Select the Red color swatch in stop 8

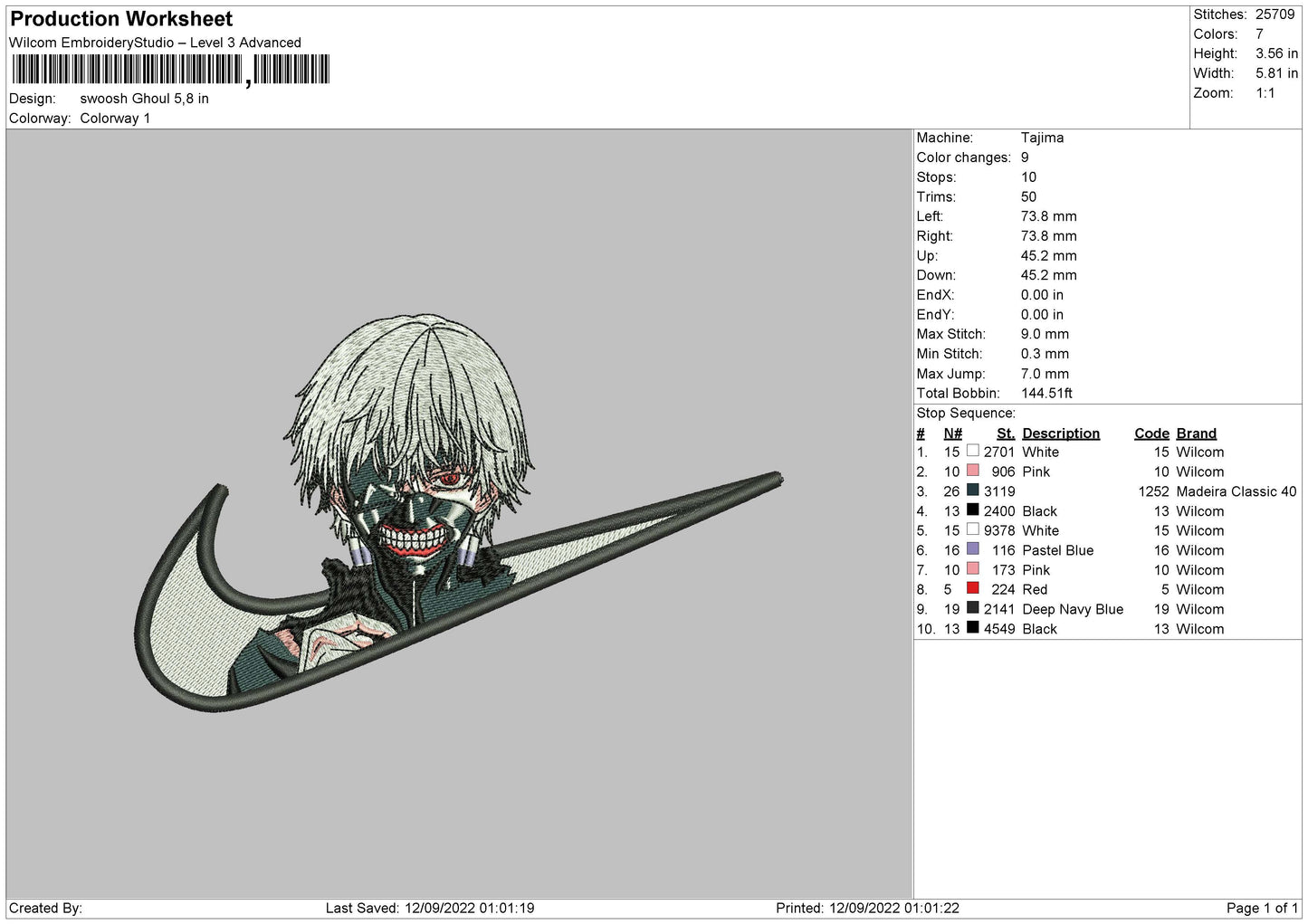pyautogui.click(x=973, y=589)
